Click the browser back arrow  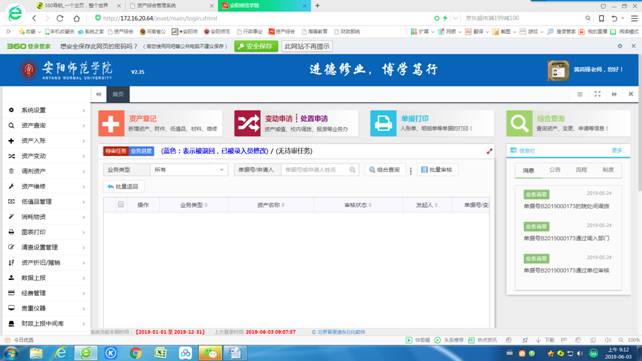tap(34, 18)
